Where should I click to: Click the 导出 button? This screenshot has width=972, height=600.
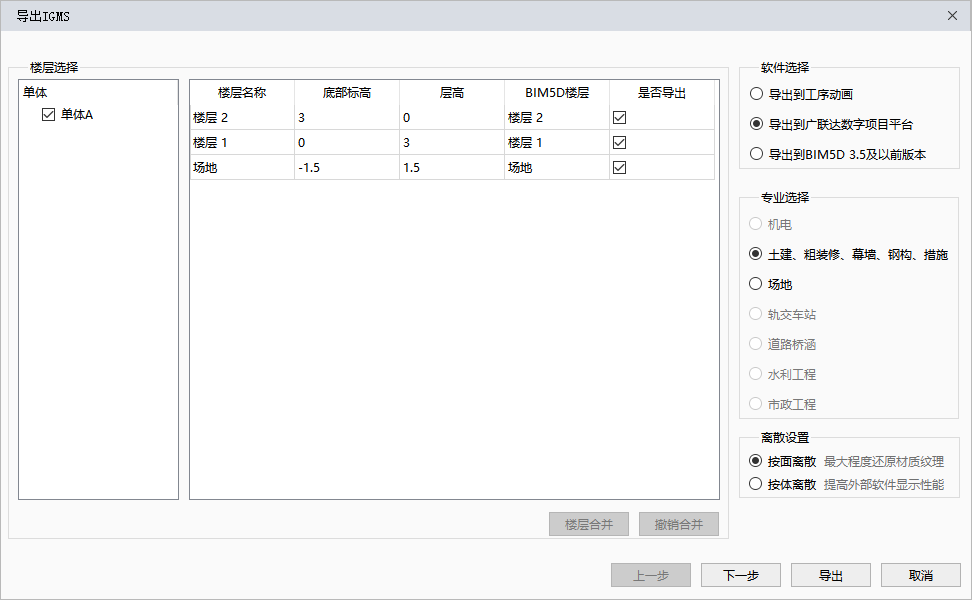[x=831, y=575]
